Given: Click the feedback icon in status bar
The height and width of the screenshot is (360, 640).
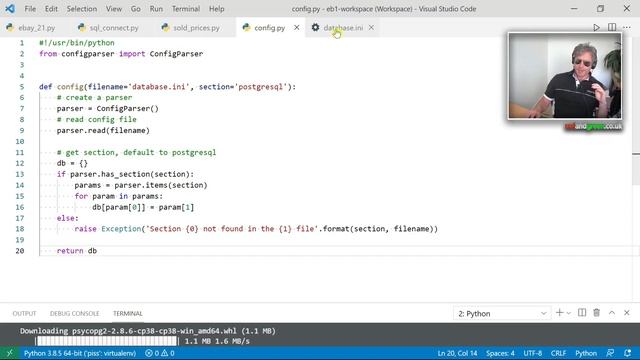Looking at the screenshot, I should click(x=610, y=353).
